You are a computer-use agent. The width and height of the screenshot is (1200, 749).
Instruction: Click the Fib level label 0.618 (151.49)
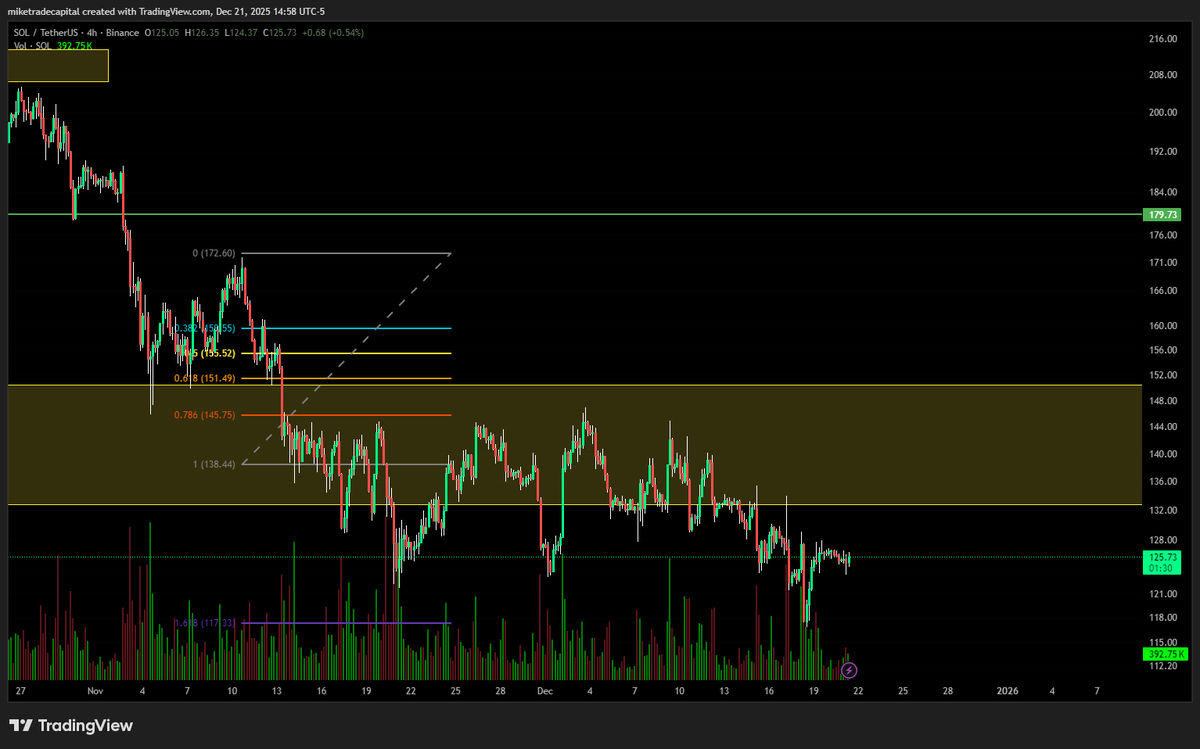point(205,378)
